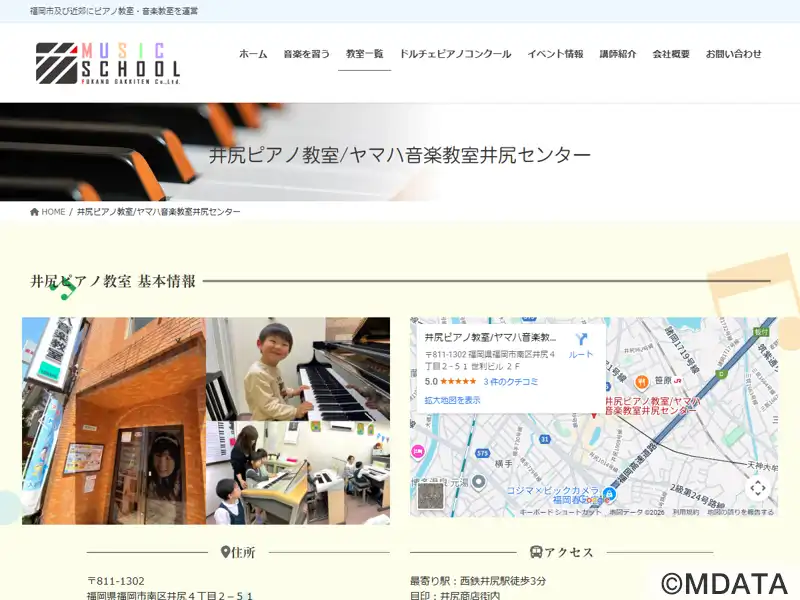Click the Music School logo
Screen dimensions: 800x600
108,62
